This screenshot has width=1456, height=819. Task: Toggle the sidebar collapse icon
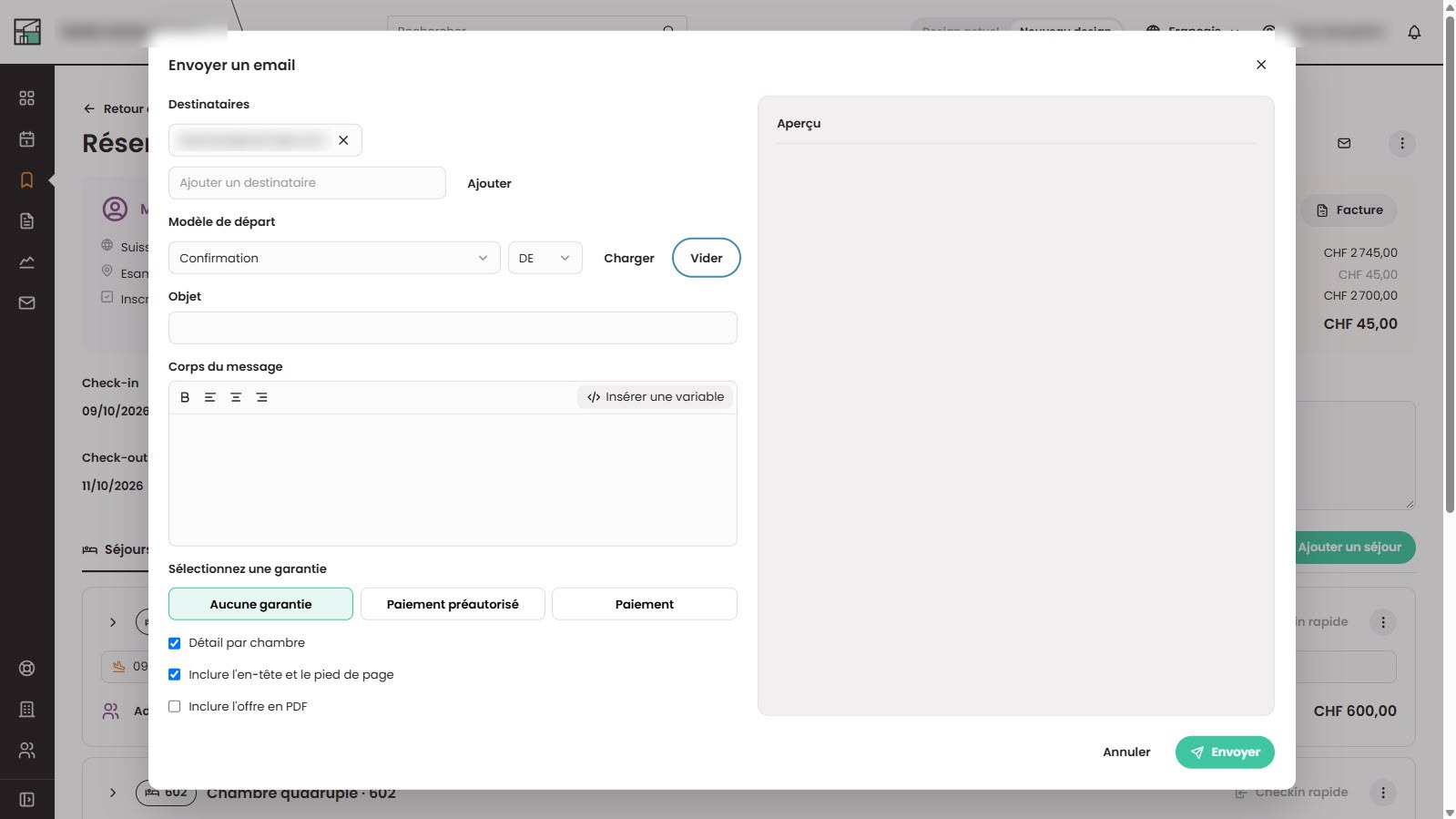click(27, 800)
